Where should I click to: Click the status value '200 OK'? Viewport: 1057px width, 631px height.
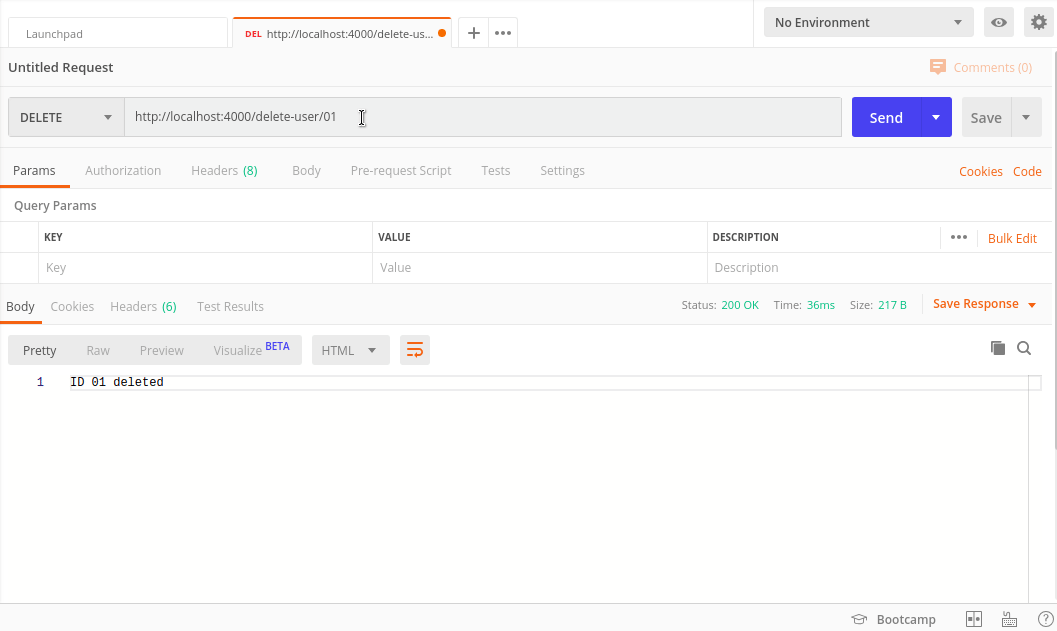click(739, 305)
